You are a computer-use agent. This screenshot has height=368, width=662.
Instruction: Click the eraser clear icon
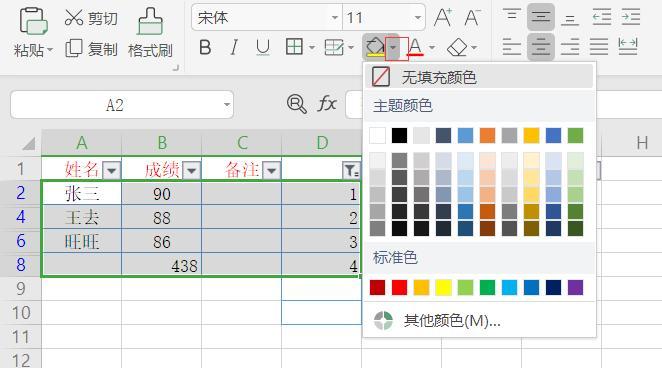tap(457, 47)
